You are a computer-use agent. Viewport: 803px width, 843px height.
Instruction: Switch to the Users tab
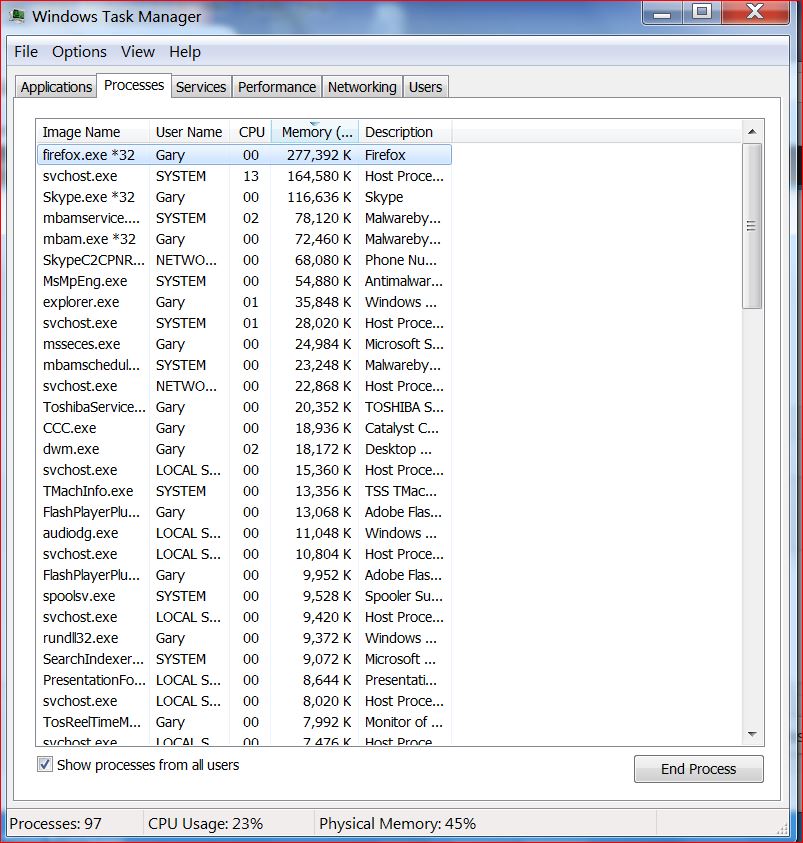tap(425, 87)
